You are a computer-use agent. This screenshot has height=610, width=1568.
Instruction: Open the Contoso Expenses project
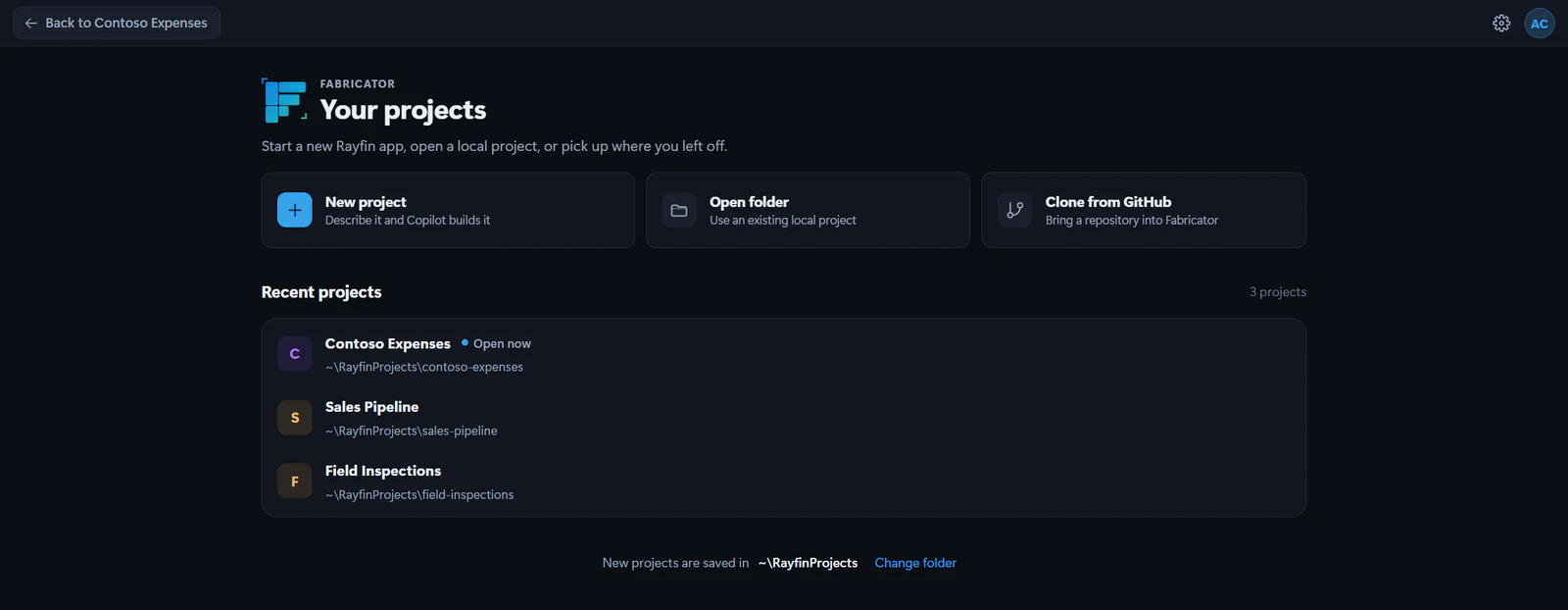coord(784,354)
